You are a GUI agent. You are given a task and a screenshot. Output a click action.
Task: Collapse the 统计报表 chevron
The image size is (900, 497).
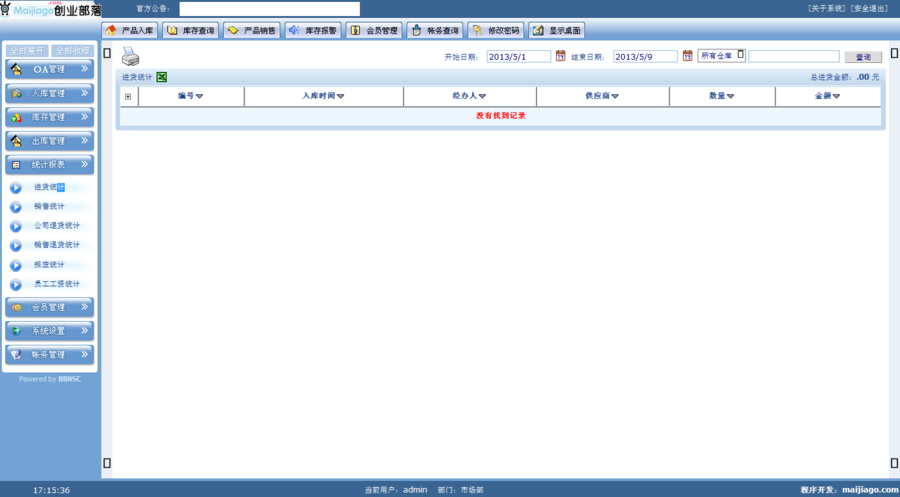pos(84,164)
